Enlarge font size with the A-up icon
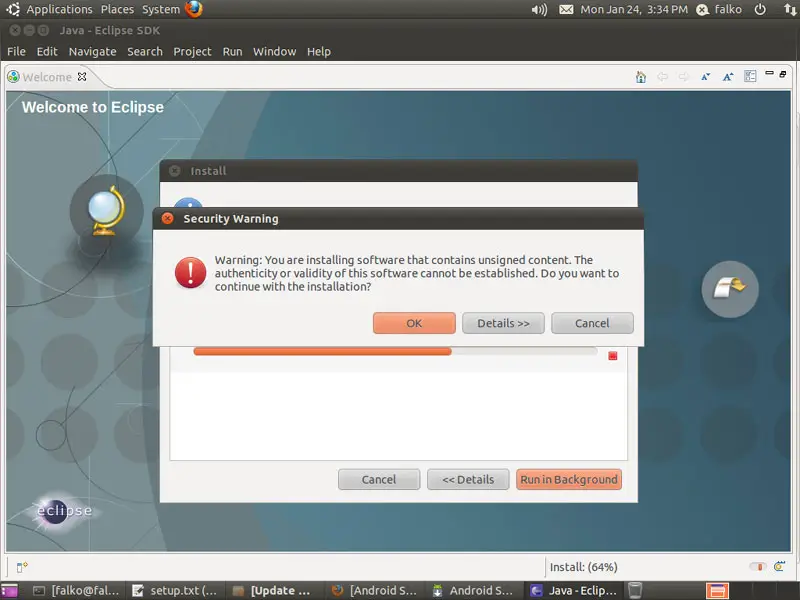Viewport: 800px width, 600px height. 728,77
